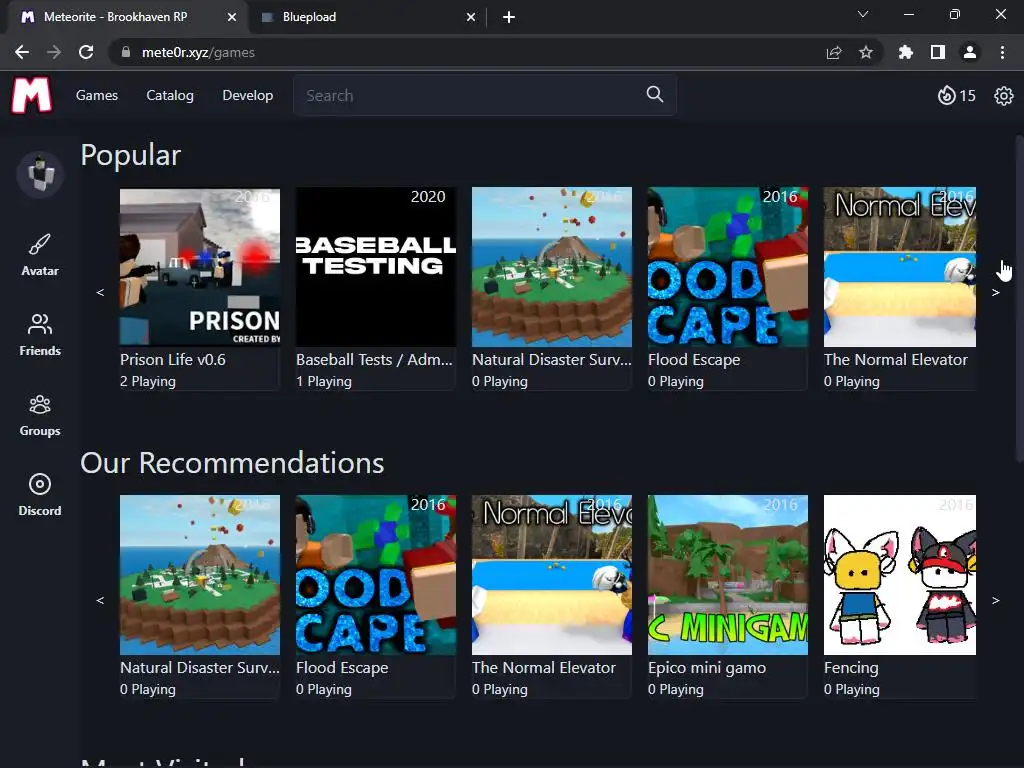1024x768 pixels.
Task: Click the Baseball Tests / Adm... title
Action: [374, 360]
